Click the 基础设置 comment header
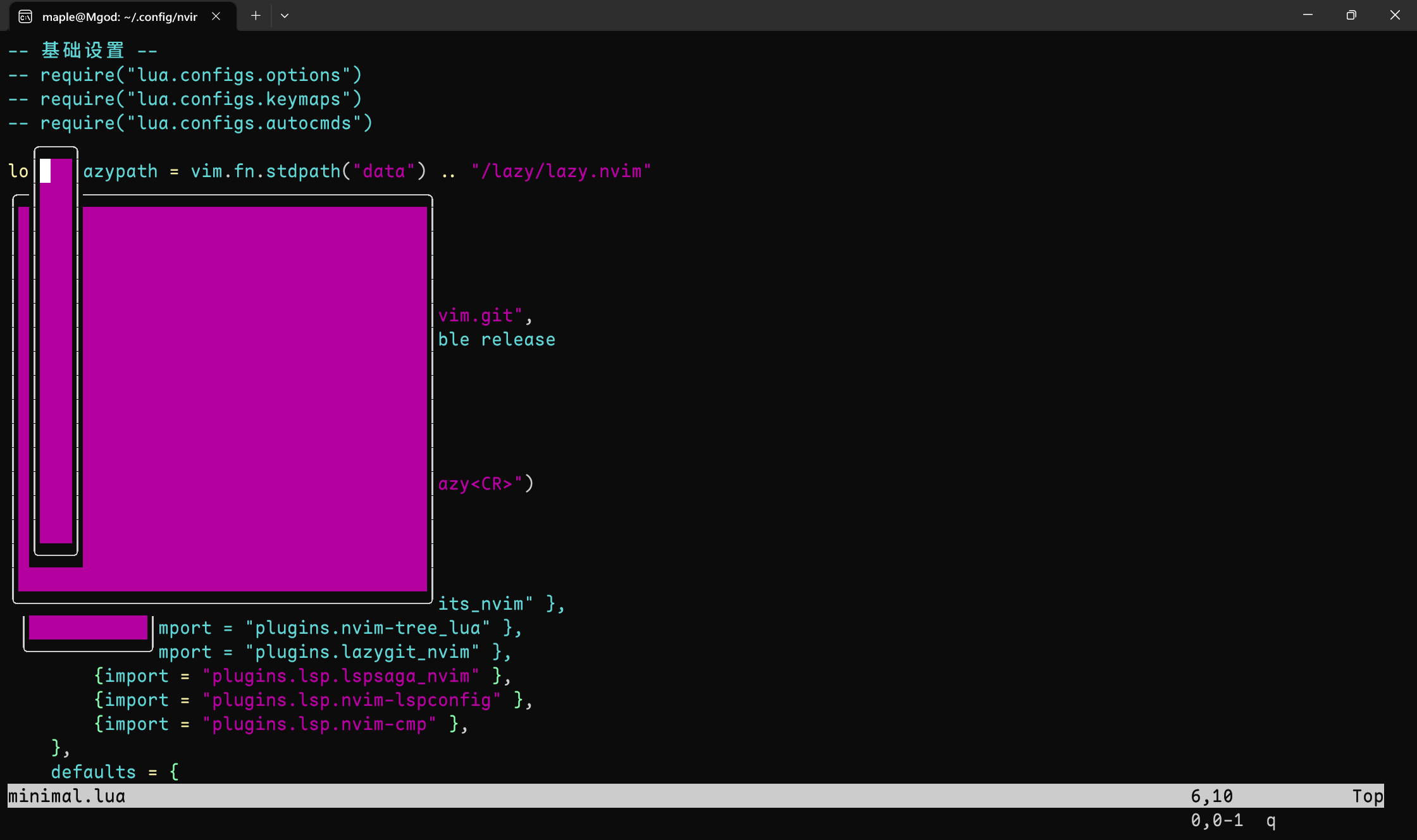The image size is (1417, 840). (82, 49)
